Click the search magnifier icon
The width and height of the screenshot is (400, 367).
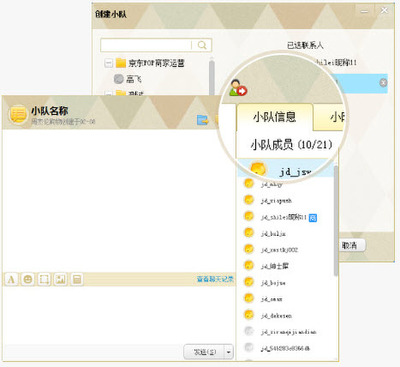pos(202,45)
